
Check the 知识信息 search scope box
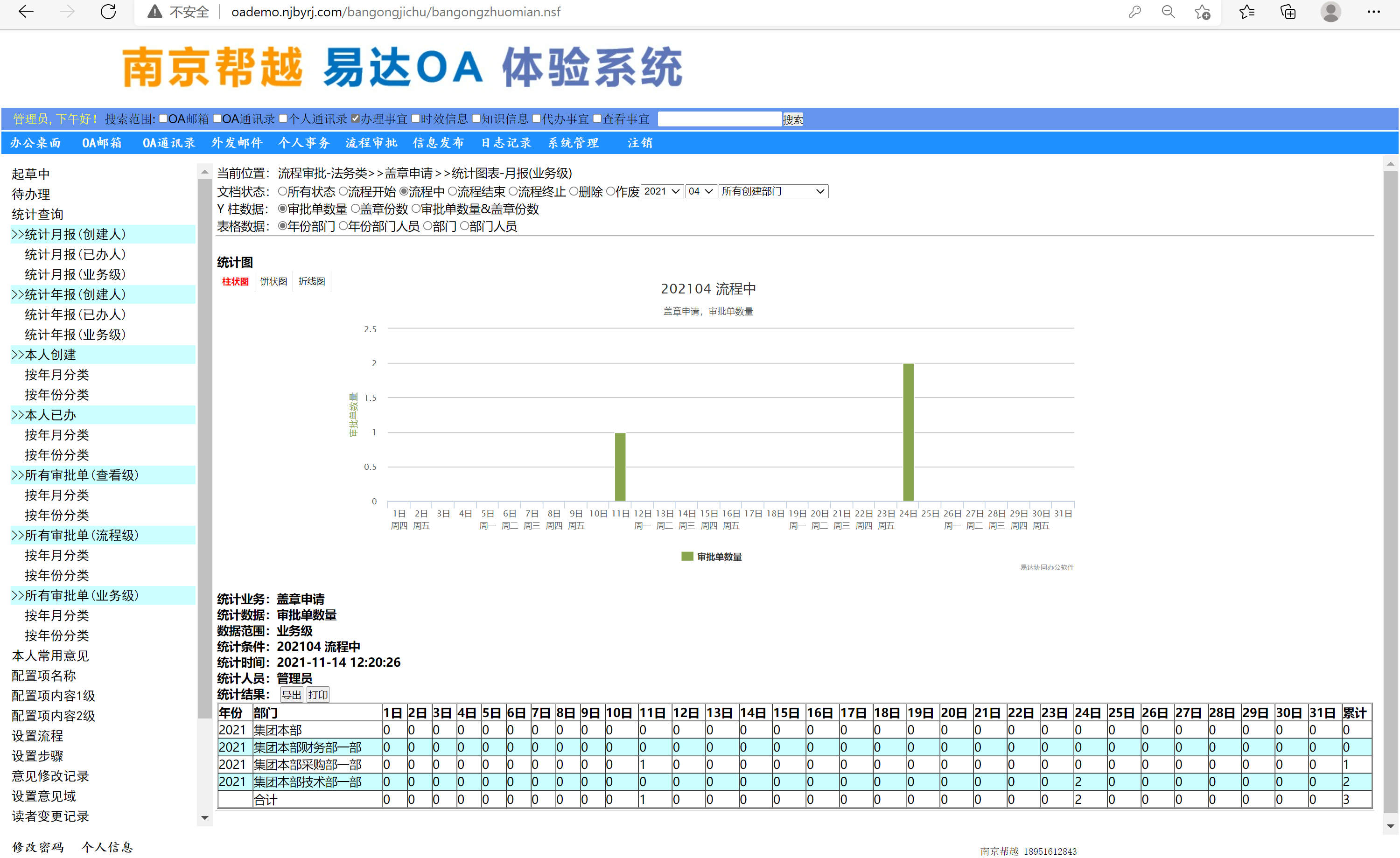[x=476, y=118]
